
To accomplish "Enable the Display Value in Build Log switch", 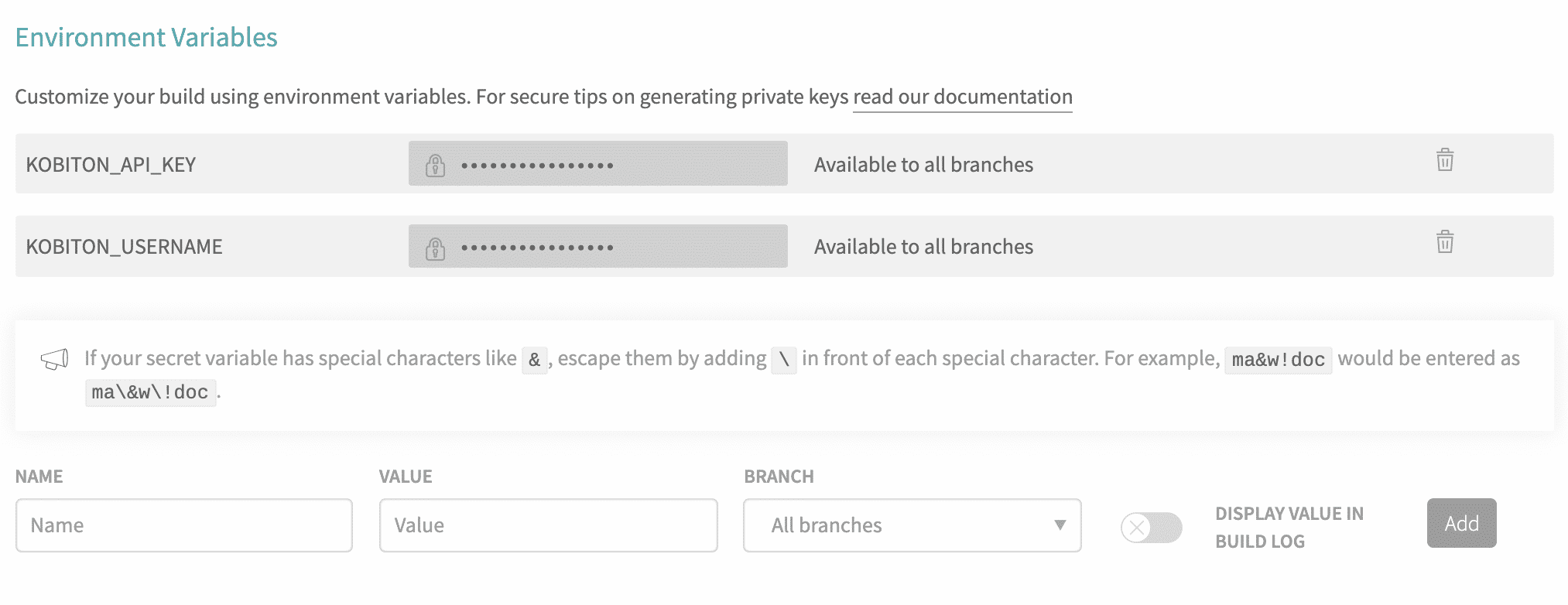I will (1151, 528).
